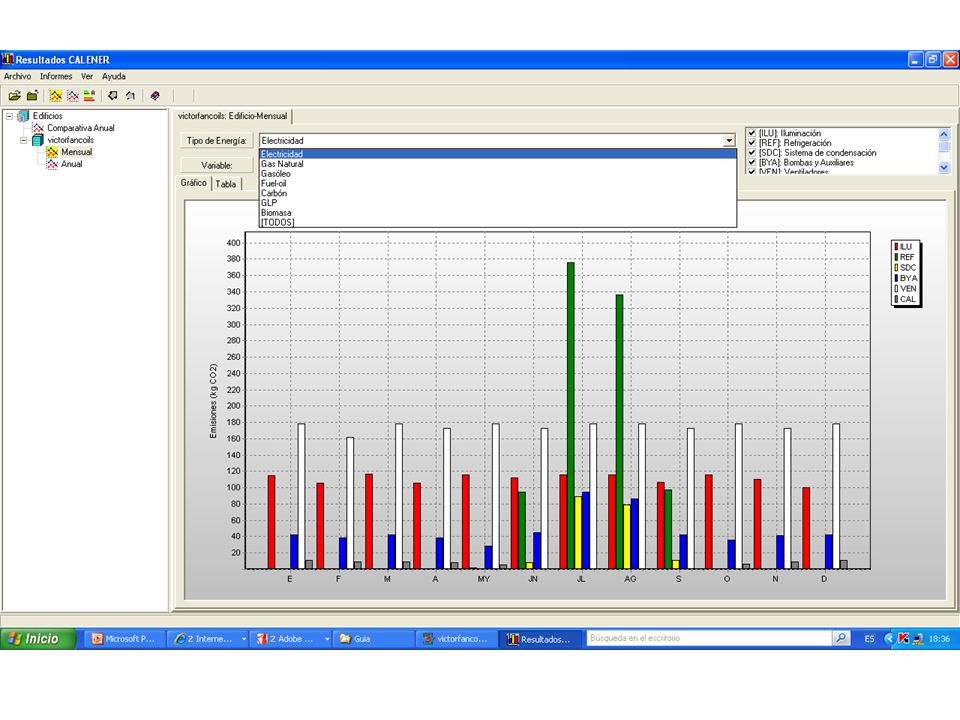Toggle the [ILU]: Iluminación checkbox

(x=752, y=133)
